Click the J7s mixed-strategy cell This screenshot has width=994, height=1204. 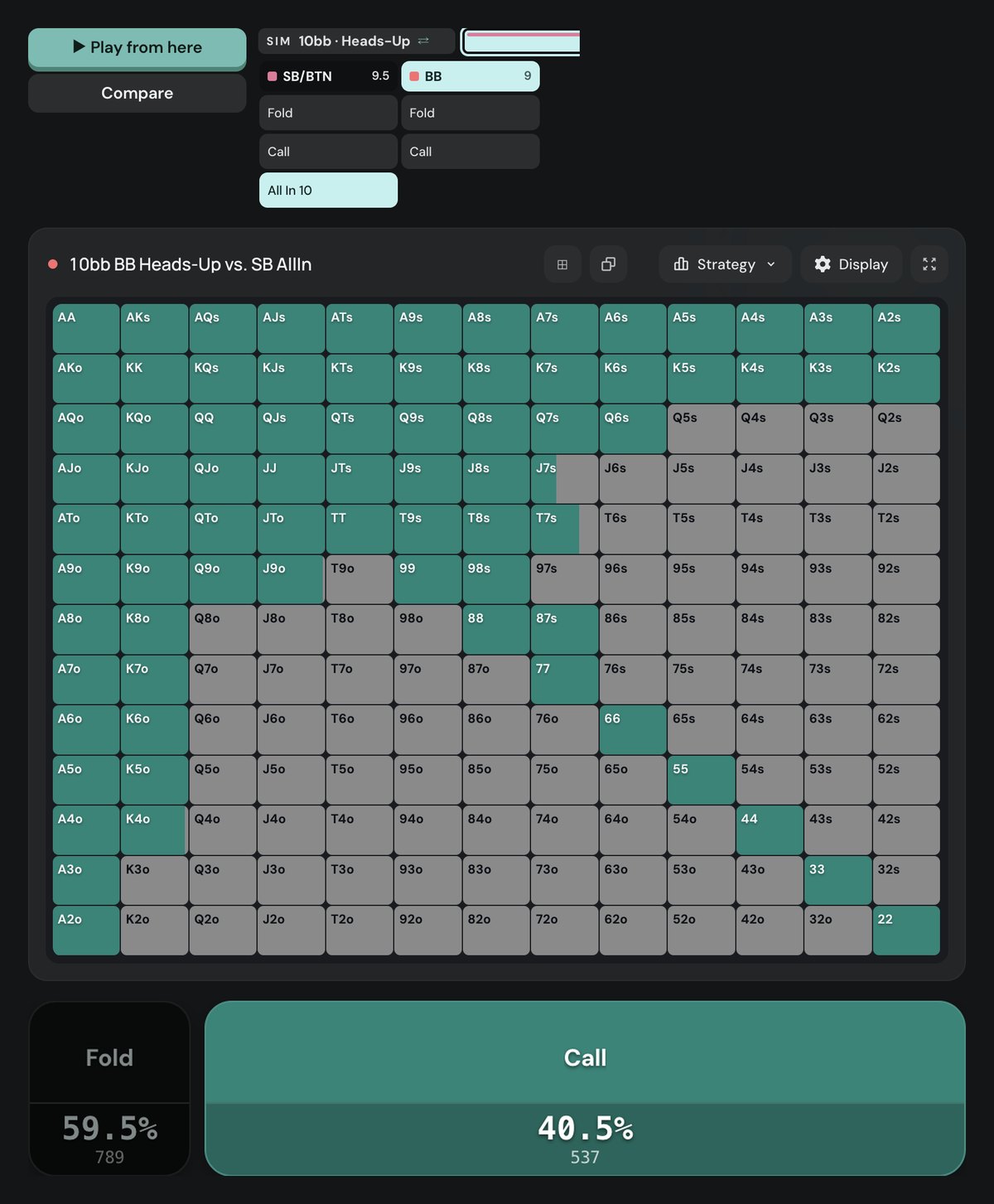click(564, 479)
